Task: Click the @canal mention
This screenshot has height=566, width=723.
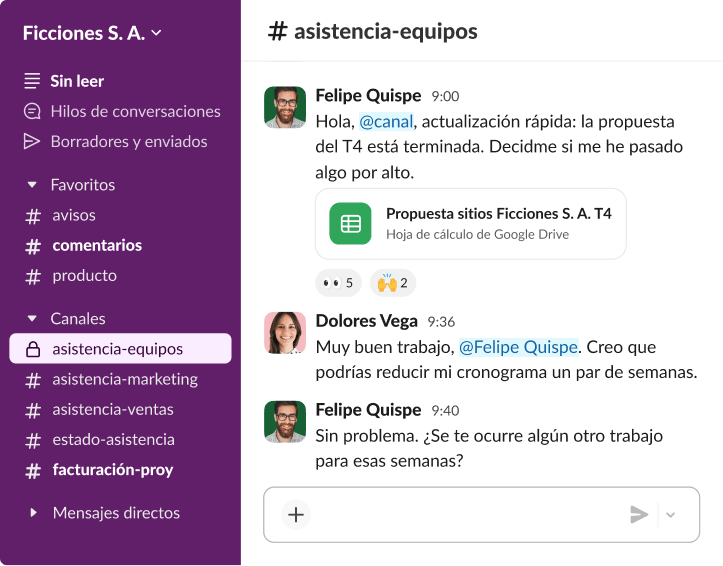Action: 386,122
